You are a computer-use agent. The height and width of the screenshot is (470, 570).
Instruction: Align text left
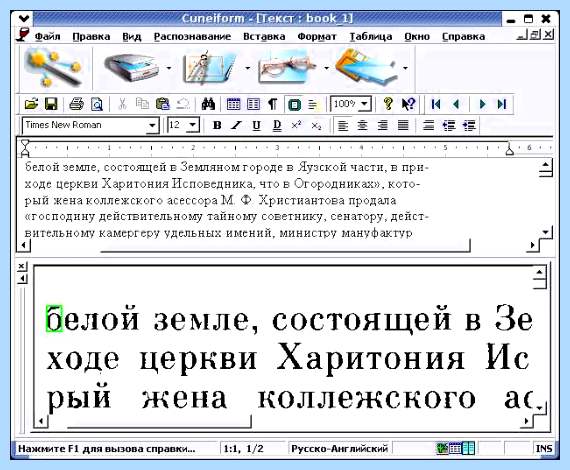click(x=342, y=125)
